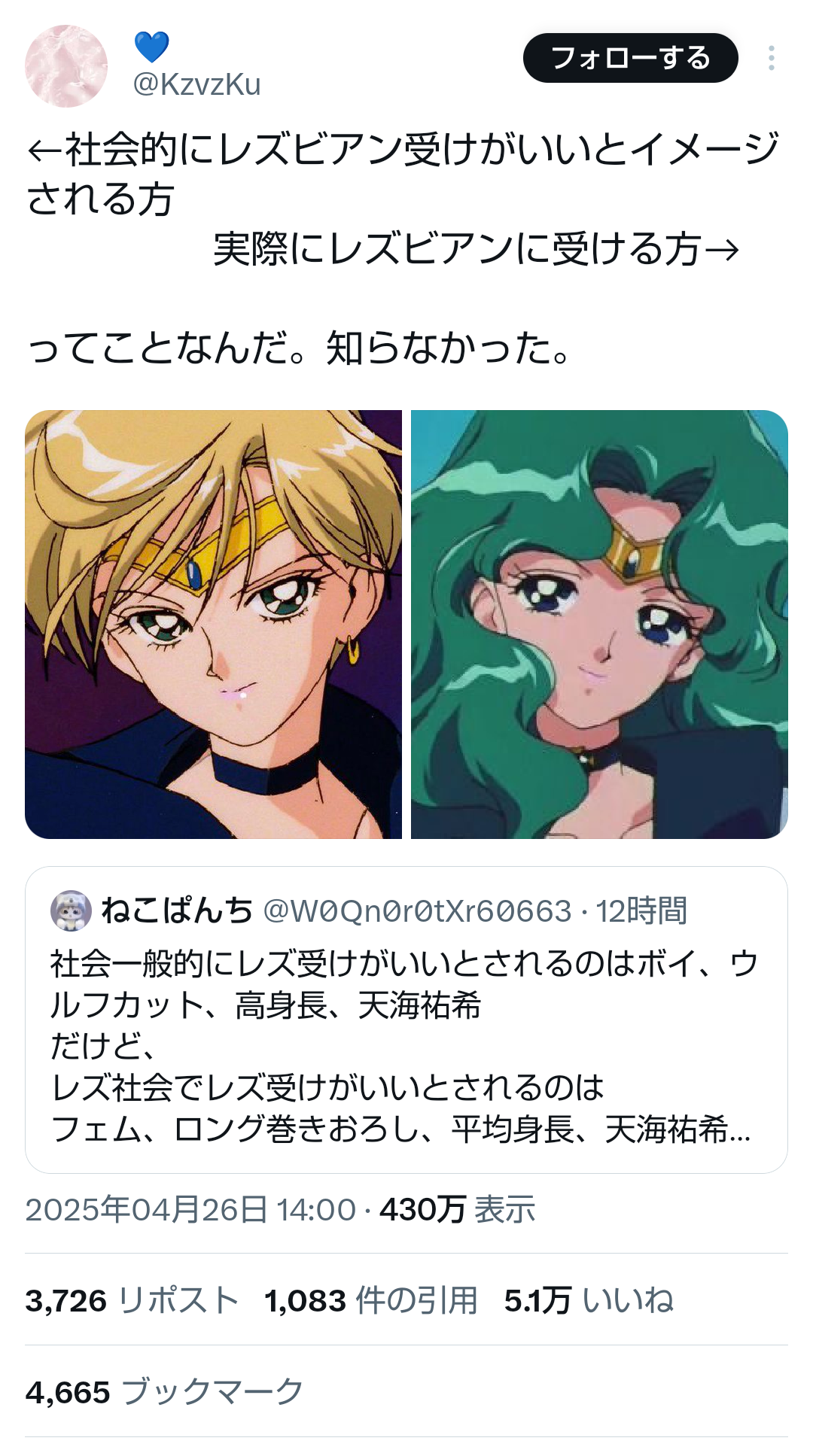The height and width of the screenshot is (1456, 813).
Task: Tap the 12時間 timestamp of quoted tweet
Action: coord(641,911)
